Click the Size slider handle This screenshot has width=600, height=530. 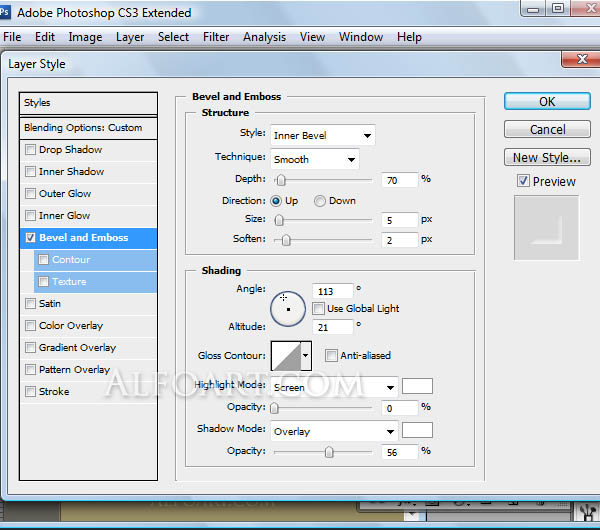279,220
